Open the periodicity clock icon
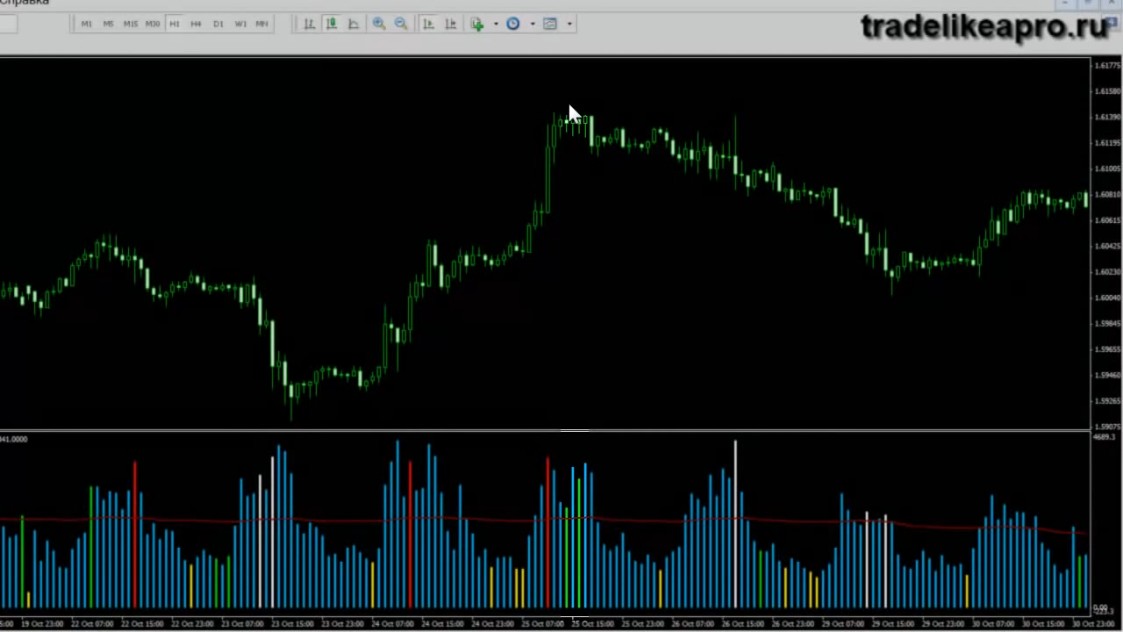The height and width of the screenshot is (632, 1123). pyautogui.click(x=513, y=24)
